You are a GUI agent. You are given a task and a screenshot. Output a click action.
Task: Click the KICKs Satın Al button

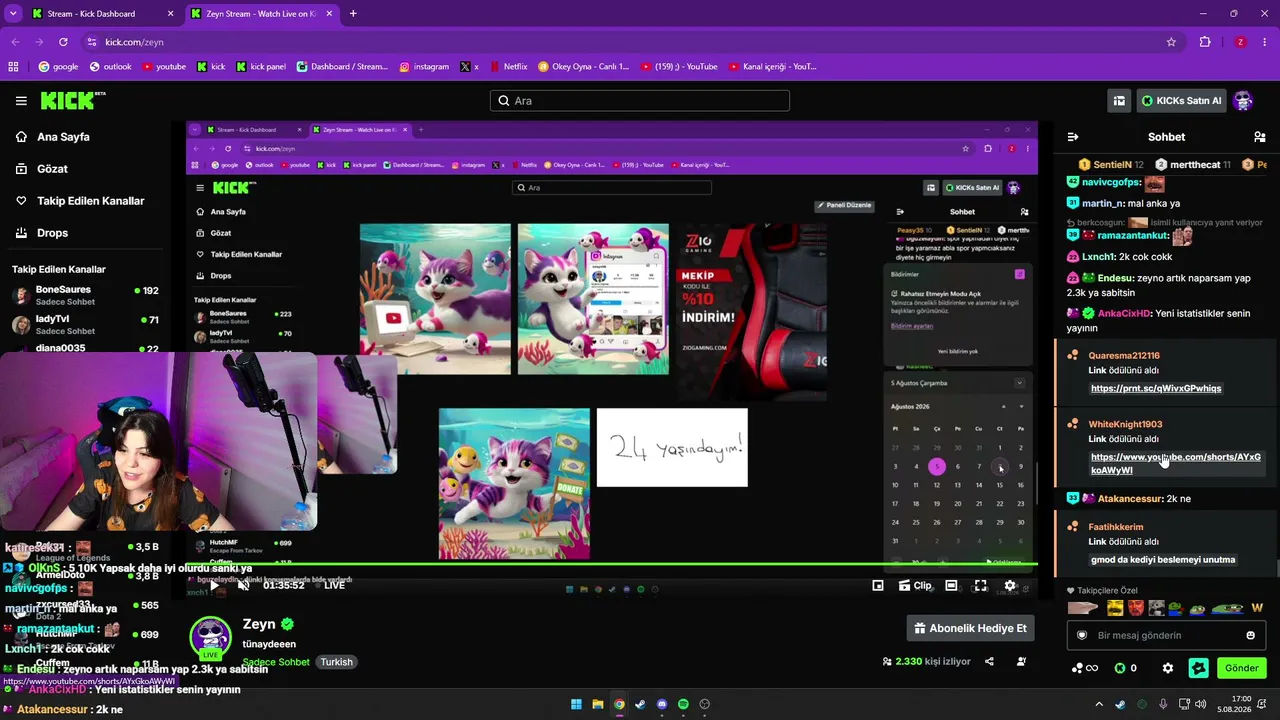pyautogui.click(x=1181, y=100)
